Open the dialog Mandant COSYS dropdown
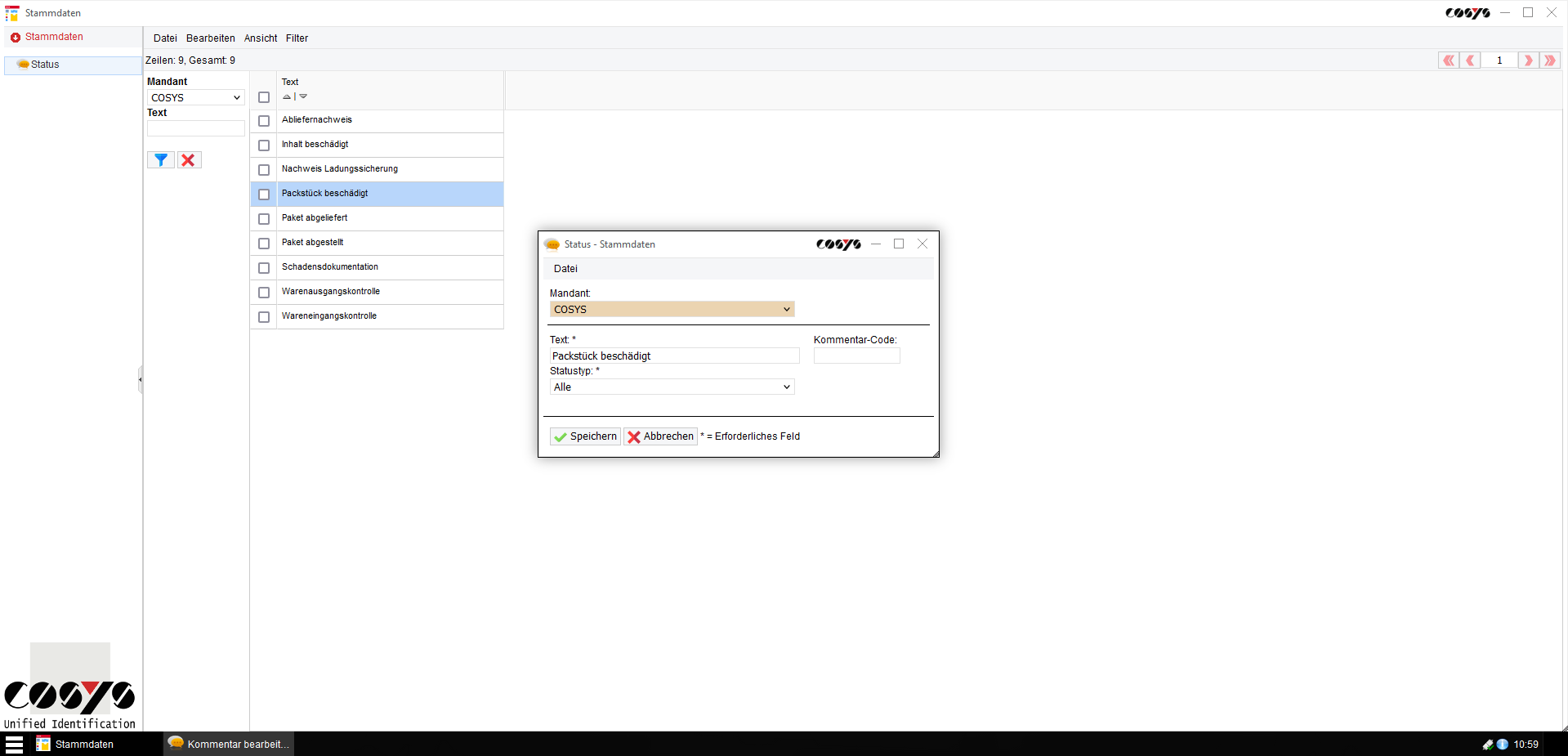The width and height of the screenshot is (1568, 756). (672, 310)
